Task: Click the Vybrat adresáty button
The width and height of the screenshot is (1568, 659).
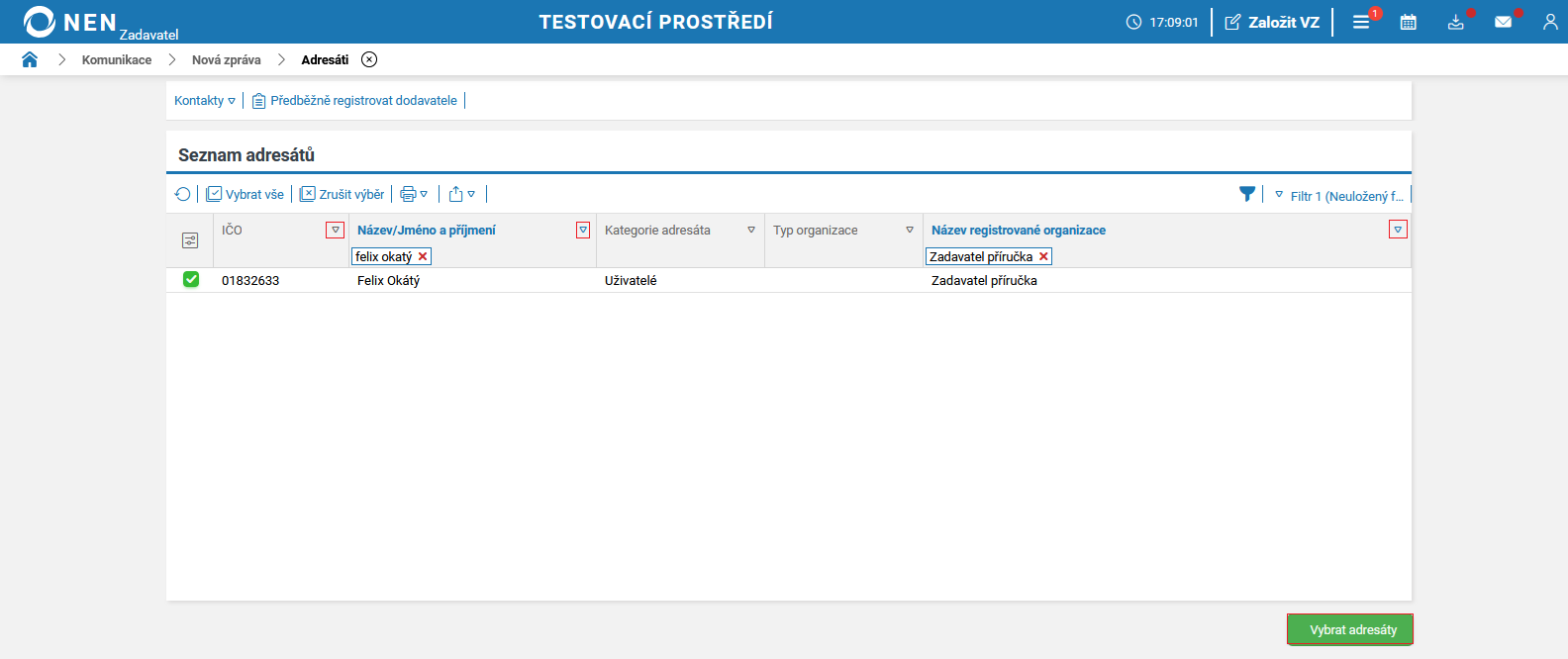Action: point(1350,629)
